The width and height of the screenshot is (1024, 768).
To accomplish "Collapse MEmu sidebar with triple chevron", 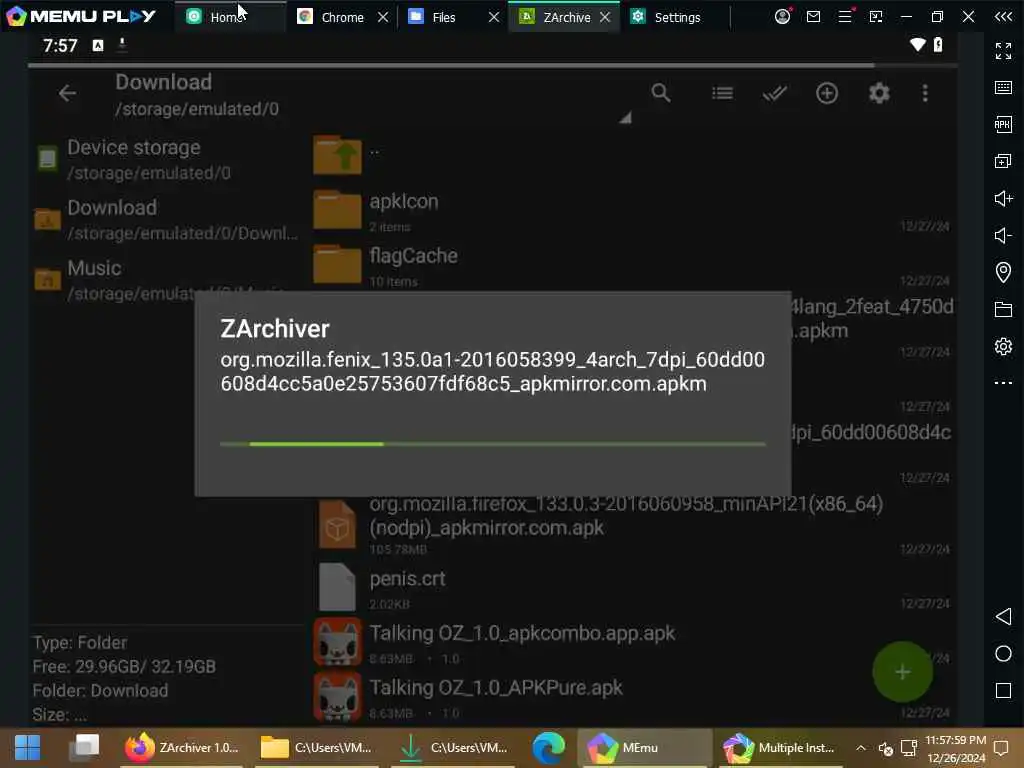I will coord(1003,16).
